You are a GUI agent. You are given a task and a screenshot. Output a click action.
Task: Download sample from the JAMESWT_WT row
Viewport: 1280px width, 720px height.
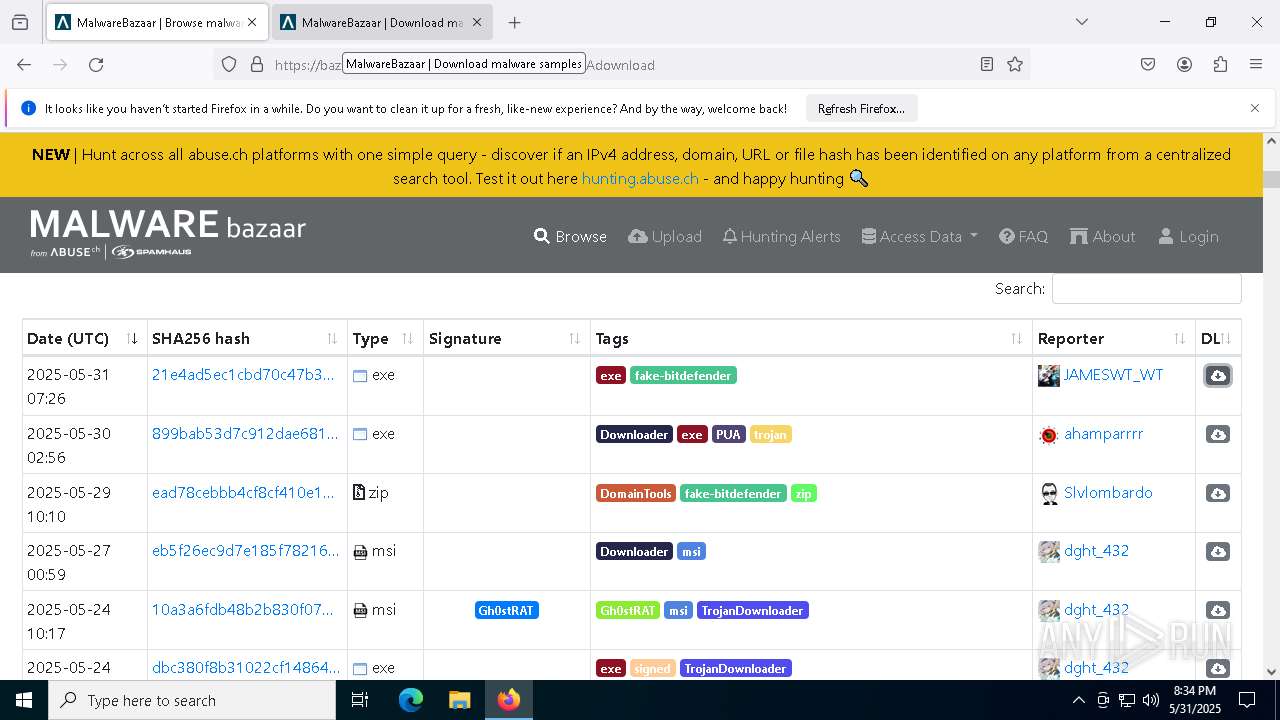coord(1217,375)
